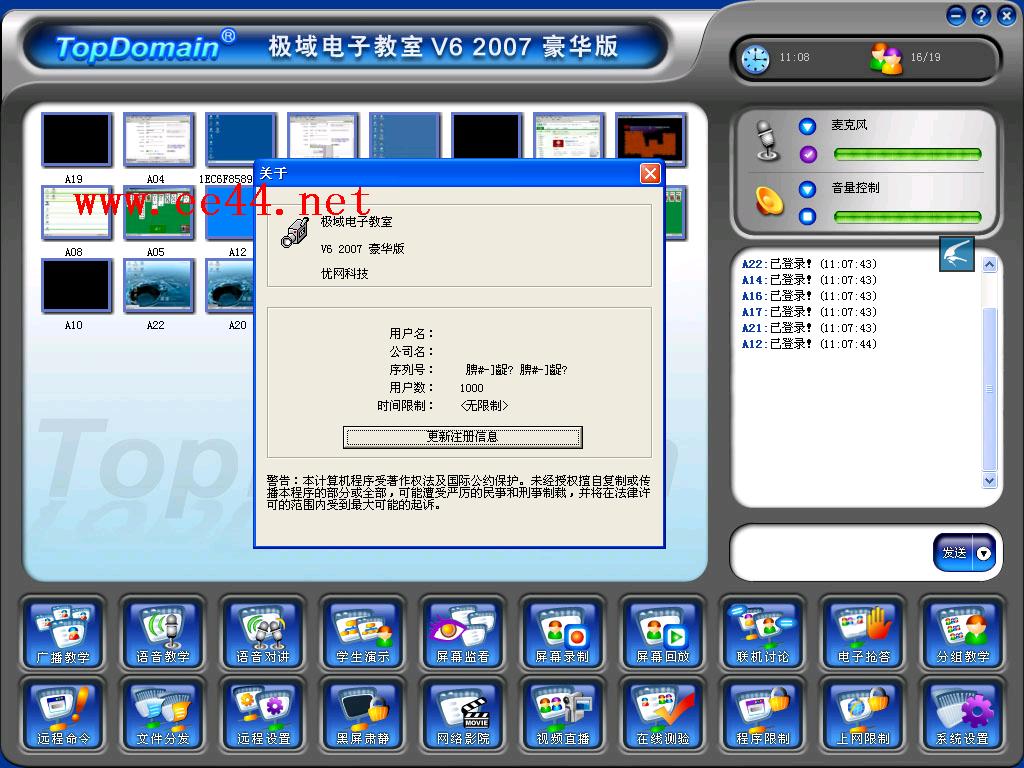Viewport: 1024px width, 768px height.
Task: Select the A19 student screen thumbnail
Action: (x=75, y=140)
